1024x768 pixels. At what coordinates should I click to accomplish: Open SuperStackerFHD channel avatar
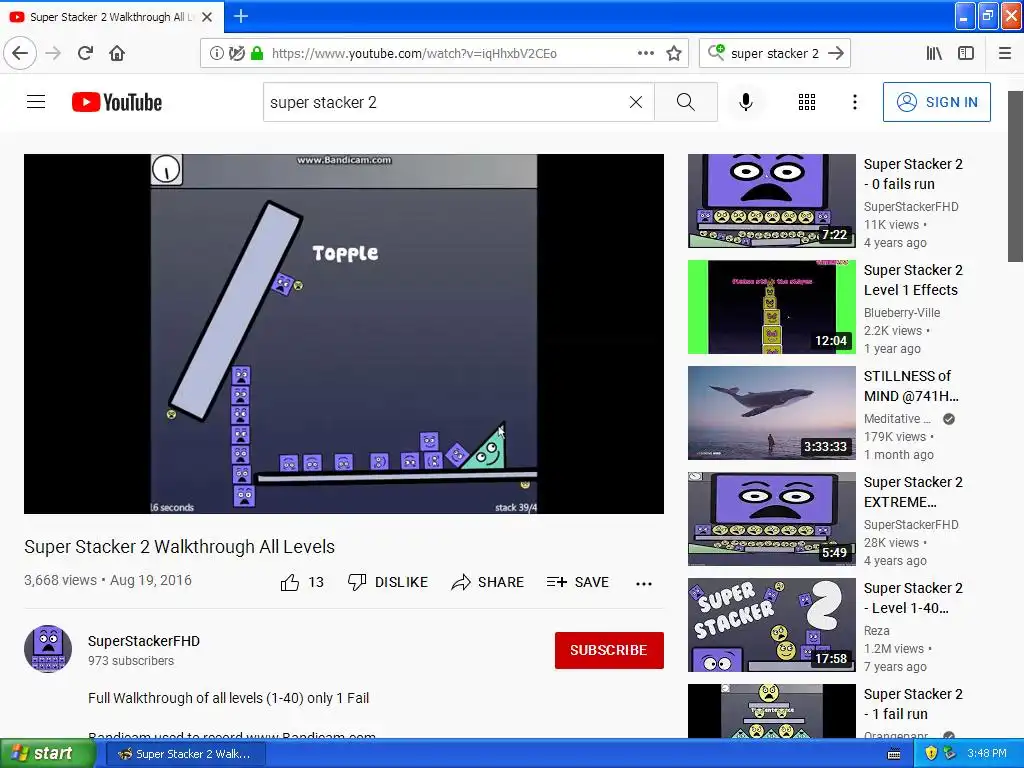click(48, 648)
